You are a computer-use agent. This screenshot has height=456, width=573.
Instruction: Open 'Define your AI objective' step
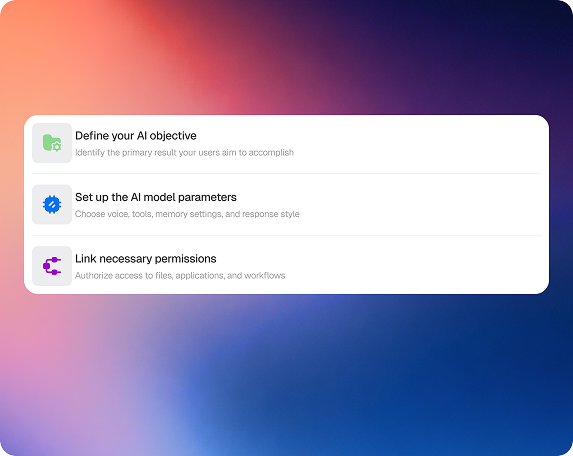point(136,136)
